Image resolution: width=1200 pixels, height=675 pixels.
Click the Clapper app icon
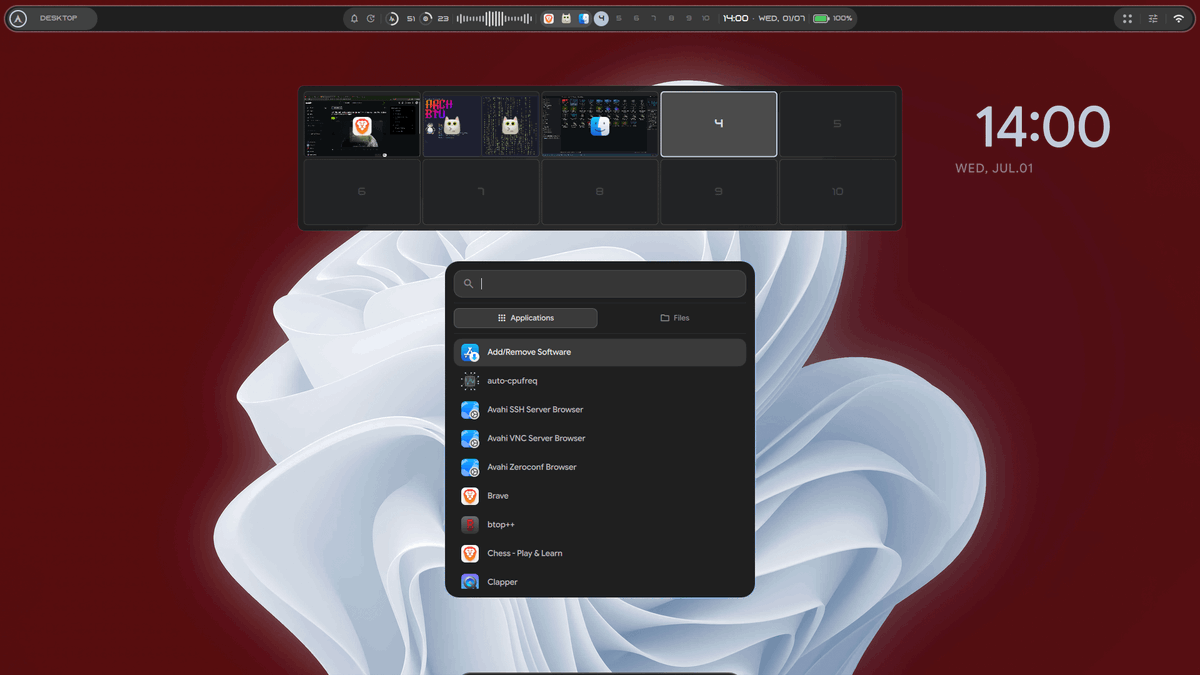click(x=470, y=582)
